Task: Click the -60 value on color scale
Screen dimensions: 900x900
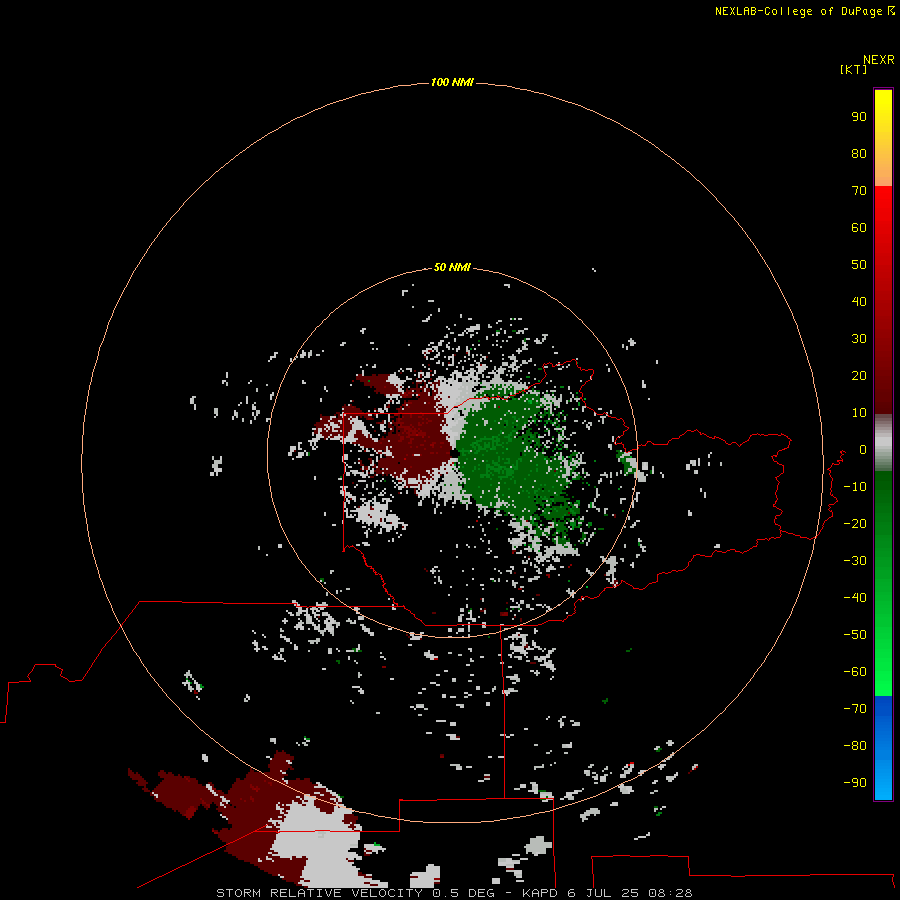Action: tap(855, 672)
